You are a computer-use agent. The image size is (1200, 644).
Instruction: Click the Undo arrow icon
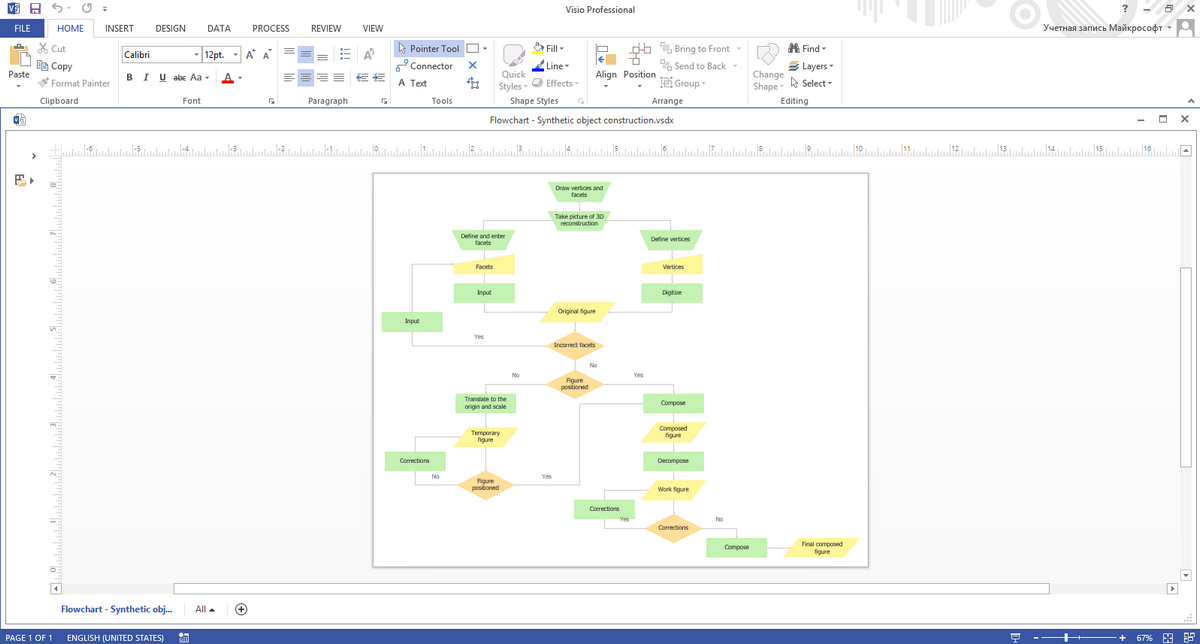(x=58, y=9)
